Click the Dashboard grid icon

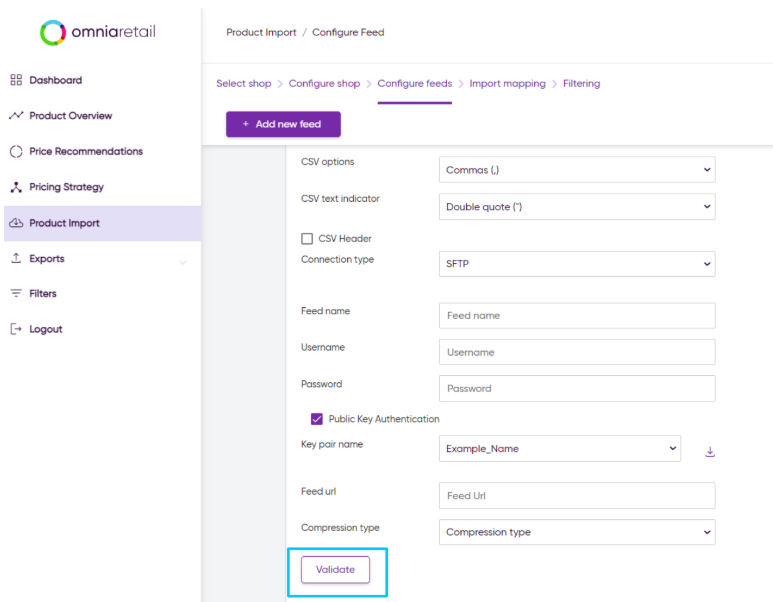[16, 80]
